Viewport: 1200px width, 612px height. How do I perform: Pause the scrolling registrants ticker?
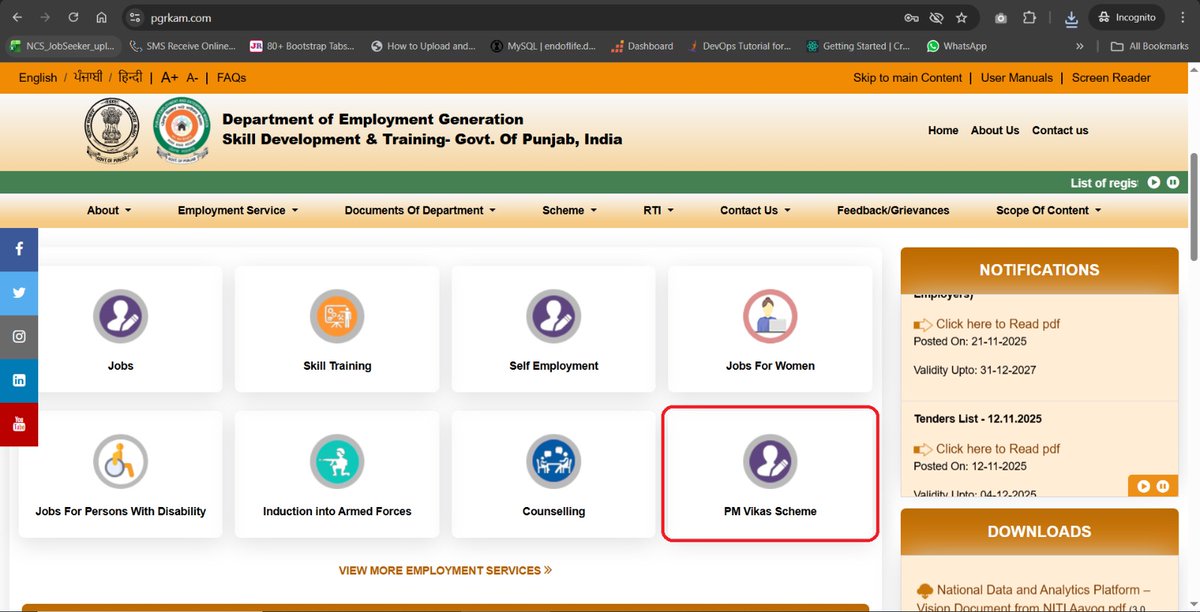(x=1172, y=182)
